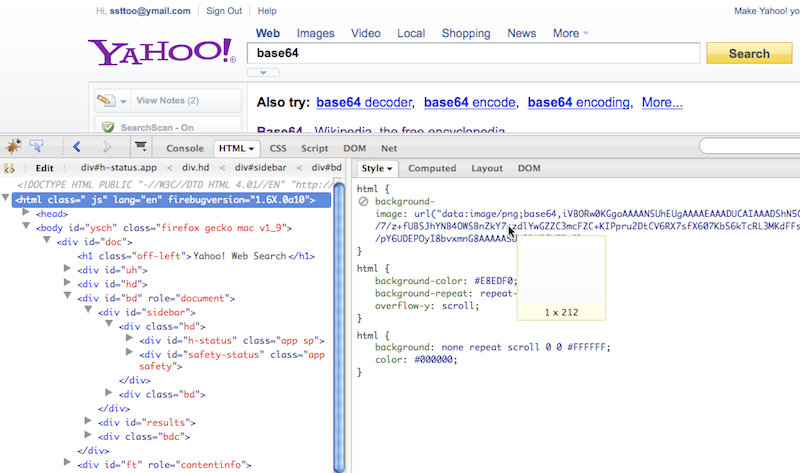Open the command line toggle icon

pyautogui.click(x=141, y=147)
